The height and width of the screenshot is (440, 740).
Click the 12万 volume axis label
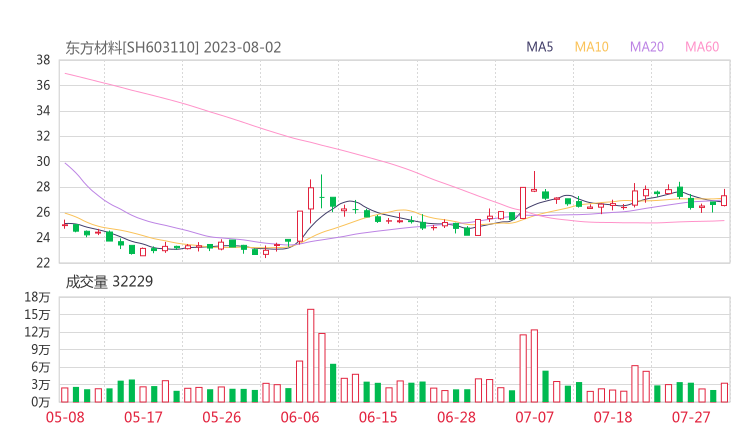[x=37, y=332]
